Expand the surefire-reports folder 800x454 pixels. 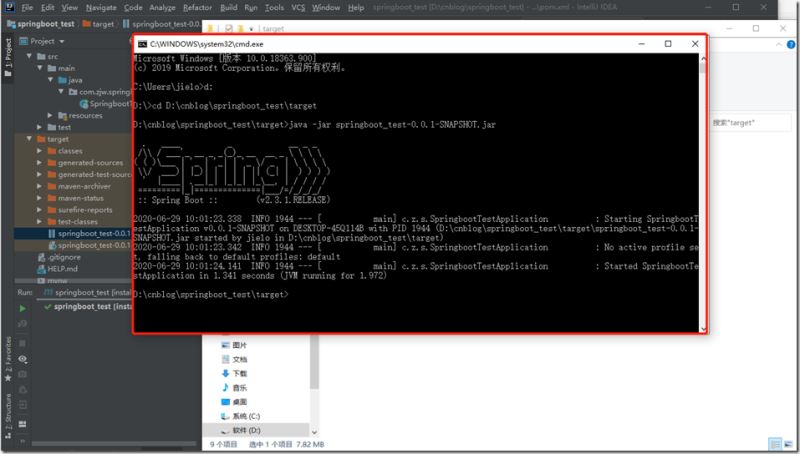coord(39,210)
